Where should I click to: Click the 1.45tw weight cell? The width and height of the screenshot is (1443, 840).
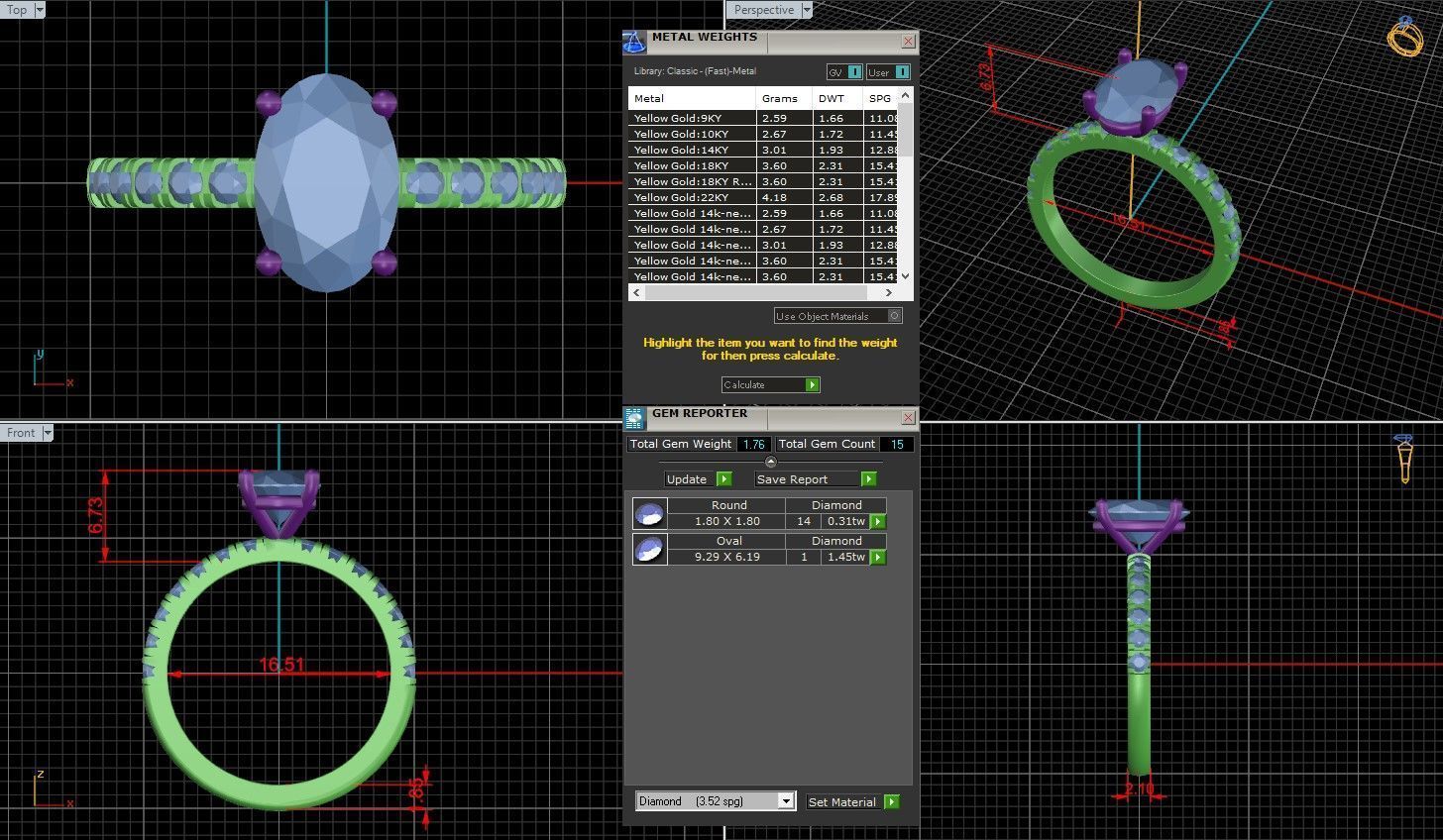point(845,557)
